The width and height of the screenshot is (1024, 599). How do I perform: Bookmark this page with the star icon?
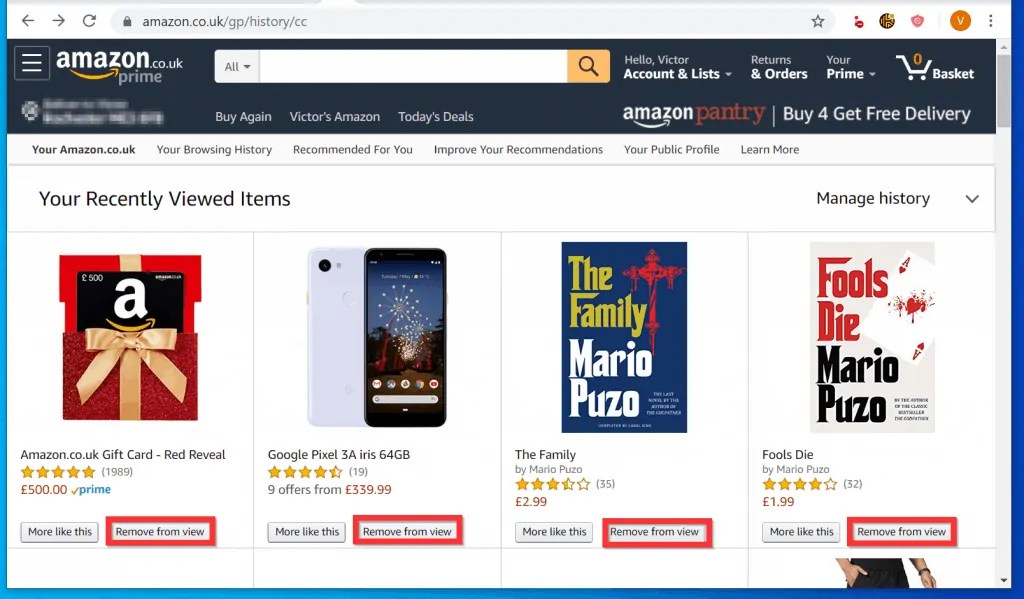tap(818, 20)
